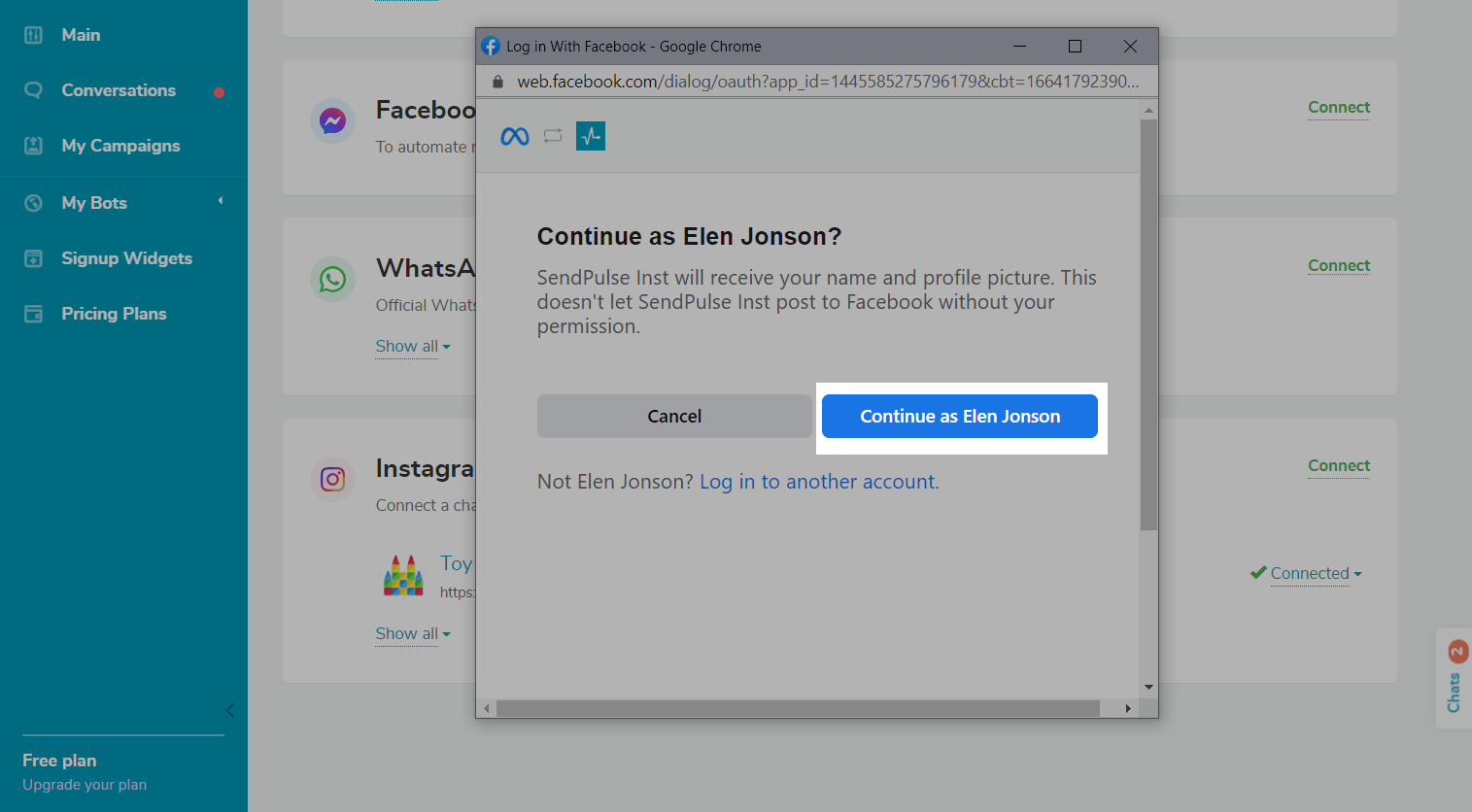Image resolution: width=1472 pixels, height=812 pixels.
Task: Click the popup horizontal scrollbar thumb
Action: 798,709
